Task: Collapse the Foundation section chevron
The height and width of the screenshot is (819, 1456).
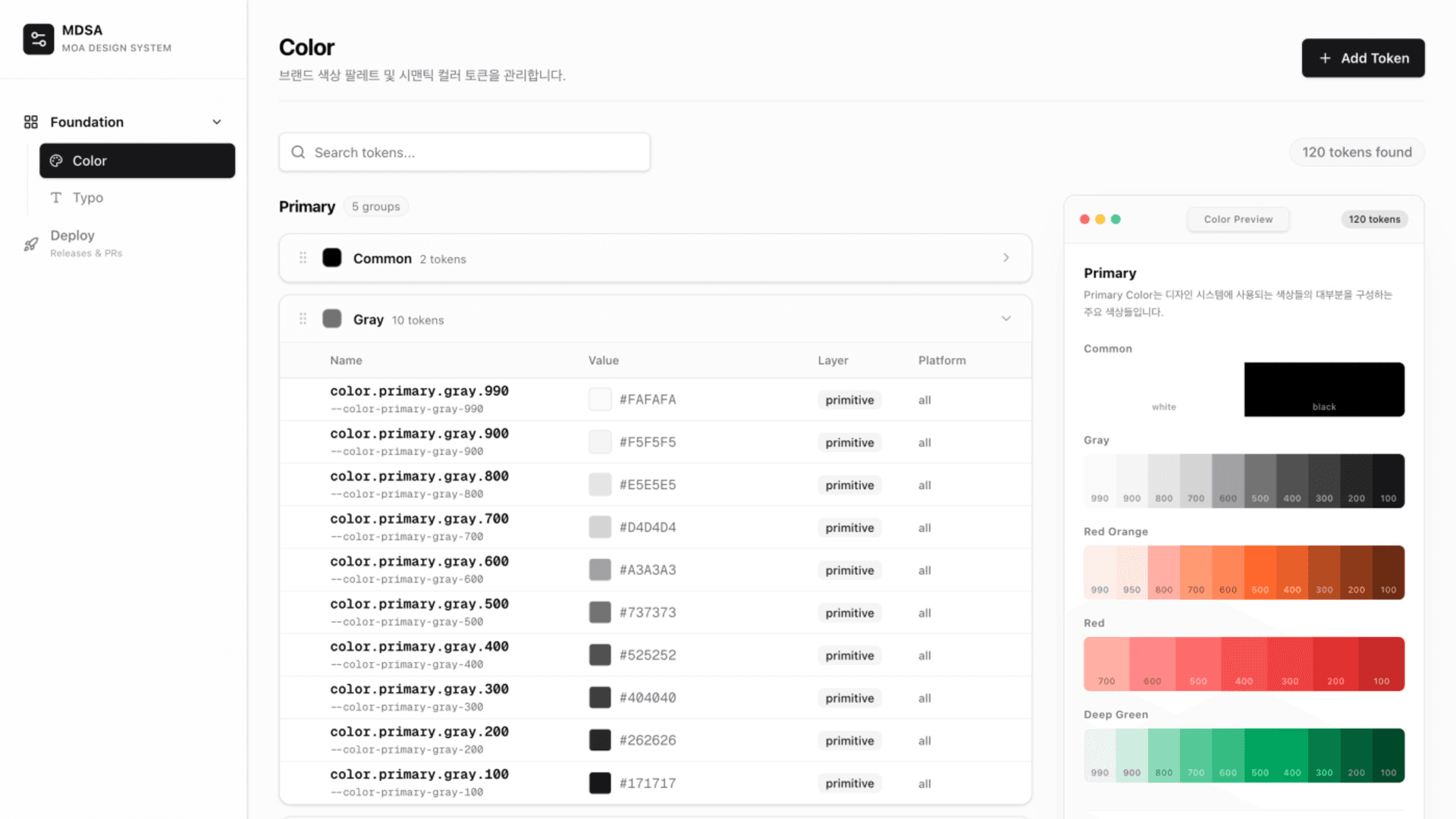Action: pos(217,122)
